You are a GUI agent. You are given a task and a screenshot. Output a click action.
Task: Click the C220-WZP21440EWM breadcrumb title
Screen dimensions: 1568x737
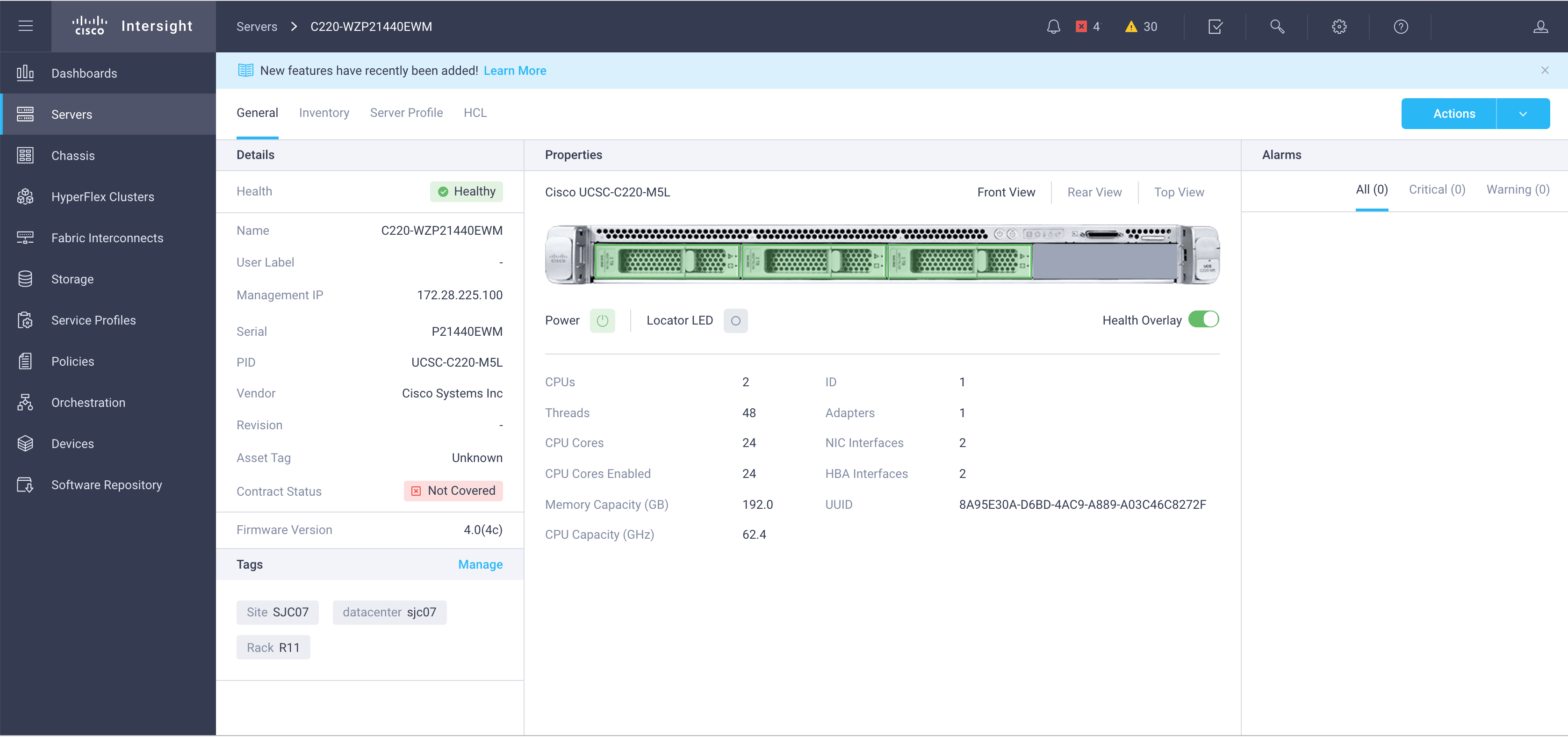tap(371, 27)
